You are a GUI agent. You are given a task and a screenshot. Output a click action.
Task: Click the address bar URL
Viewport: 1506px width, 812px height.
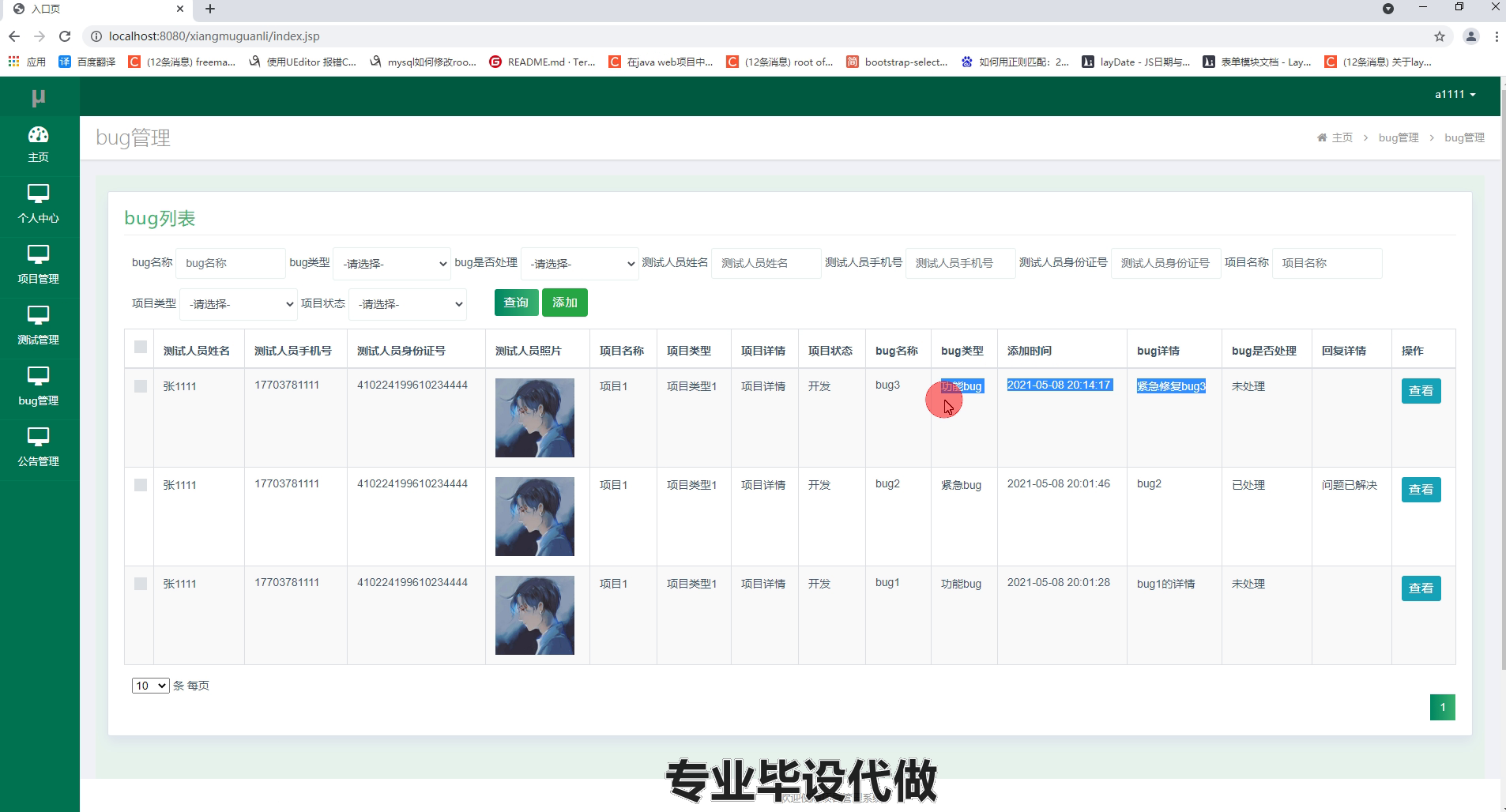point(214,36)
